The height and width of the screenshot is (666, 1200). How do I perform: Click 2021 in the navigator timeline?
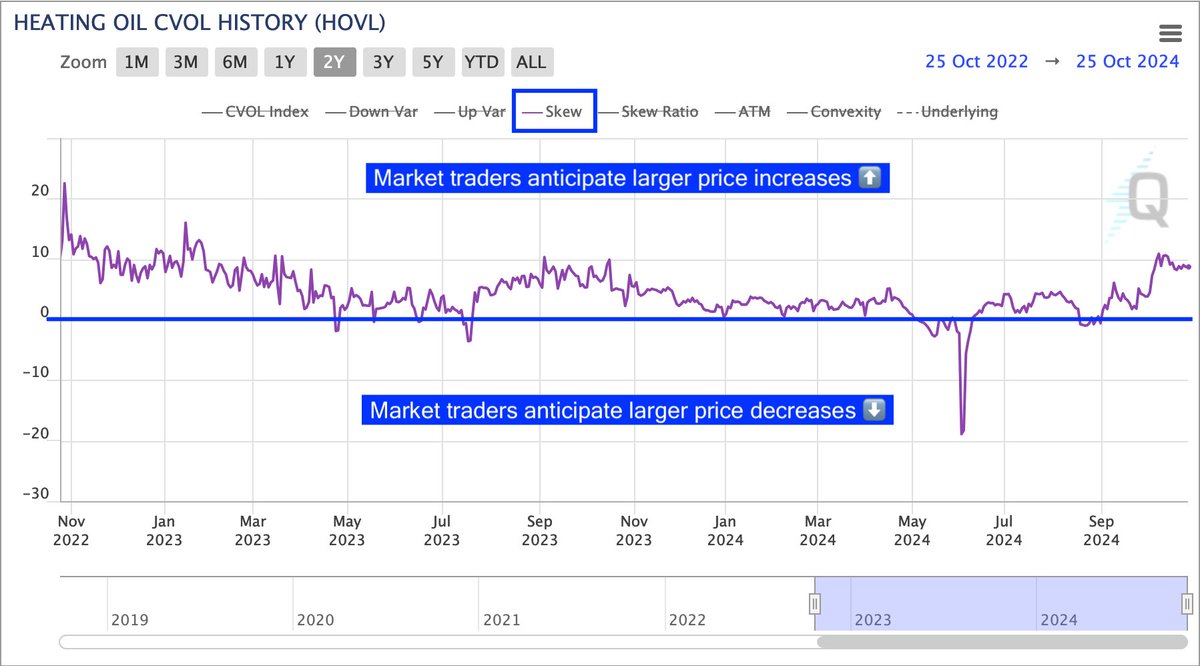501,620
